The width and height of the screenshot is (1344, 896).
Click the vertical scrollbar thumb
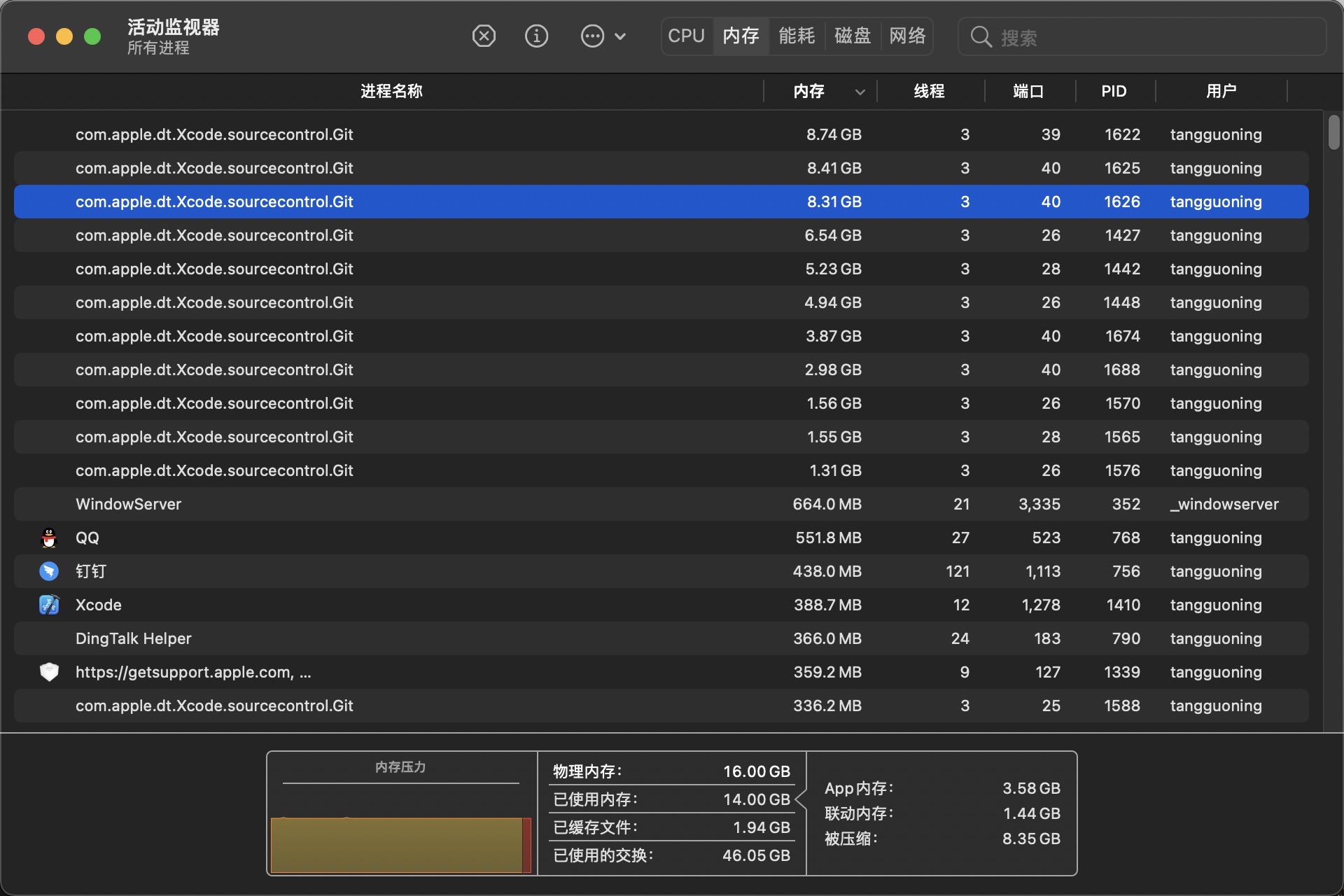click(1333, 132)
